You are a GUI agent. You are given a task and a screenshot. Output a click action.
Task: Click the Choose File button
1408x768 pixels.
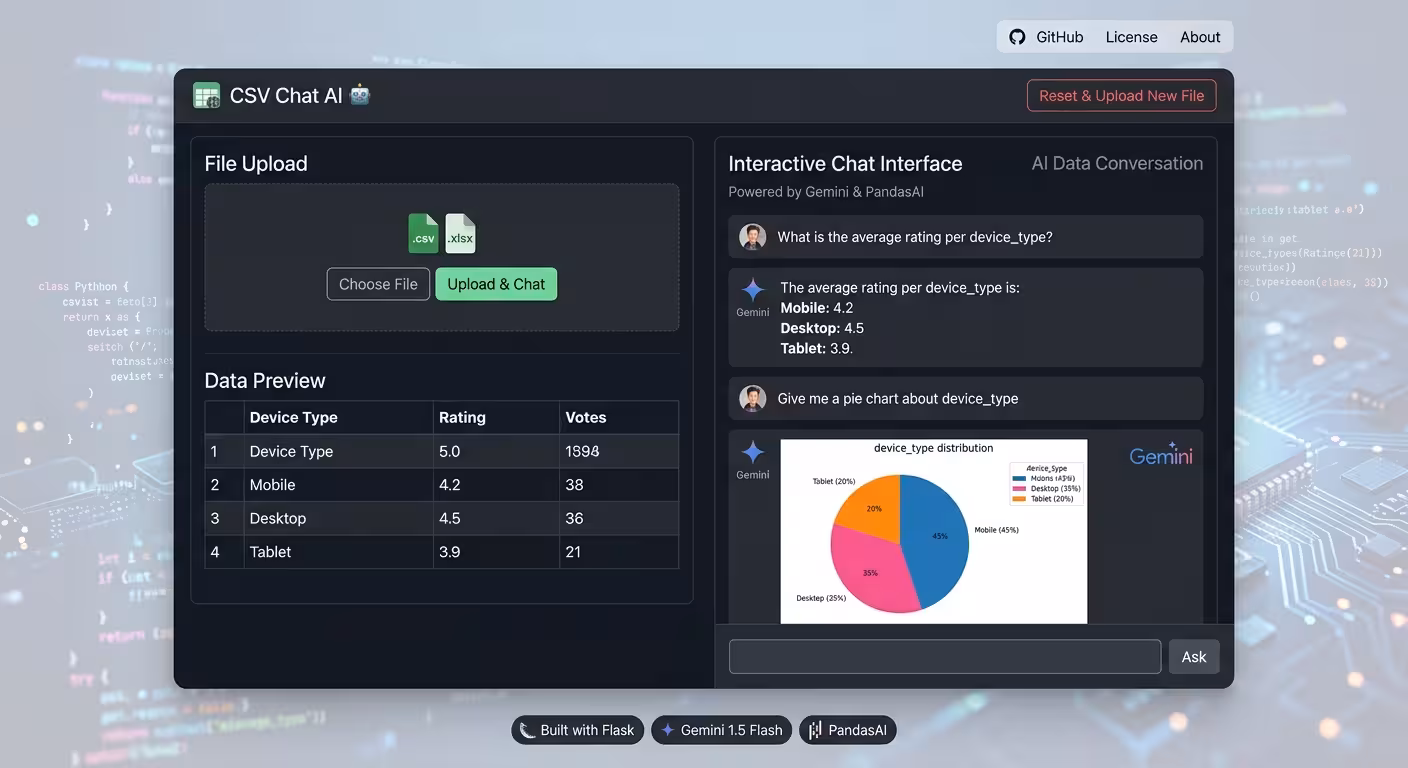tap(378, 284)
